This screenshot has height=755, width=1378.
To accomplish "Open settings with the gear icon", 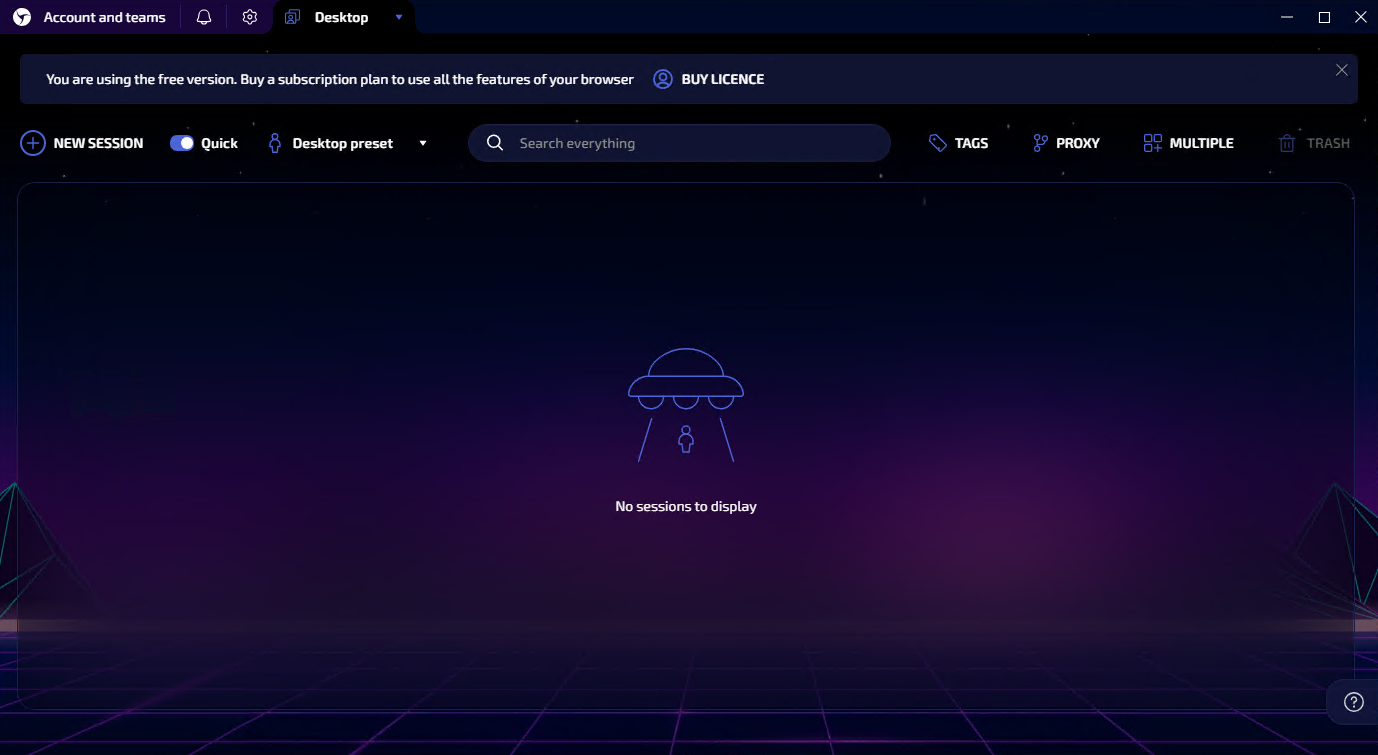I will click(x=250, y=17).
